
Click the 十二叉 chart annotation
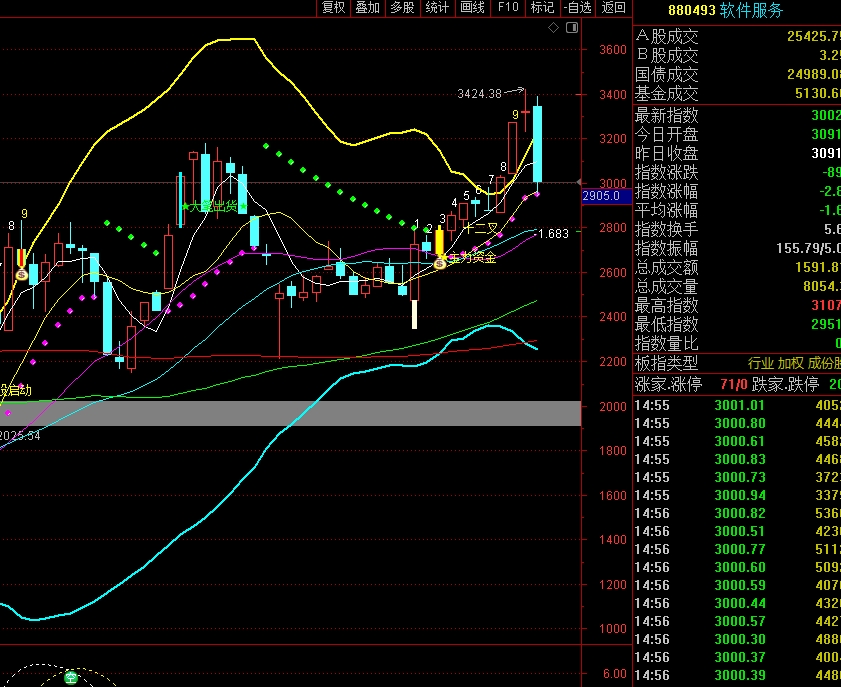click(x=481, y=229)
